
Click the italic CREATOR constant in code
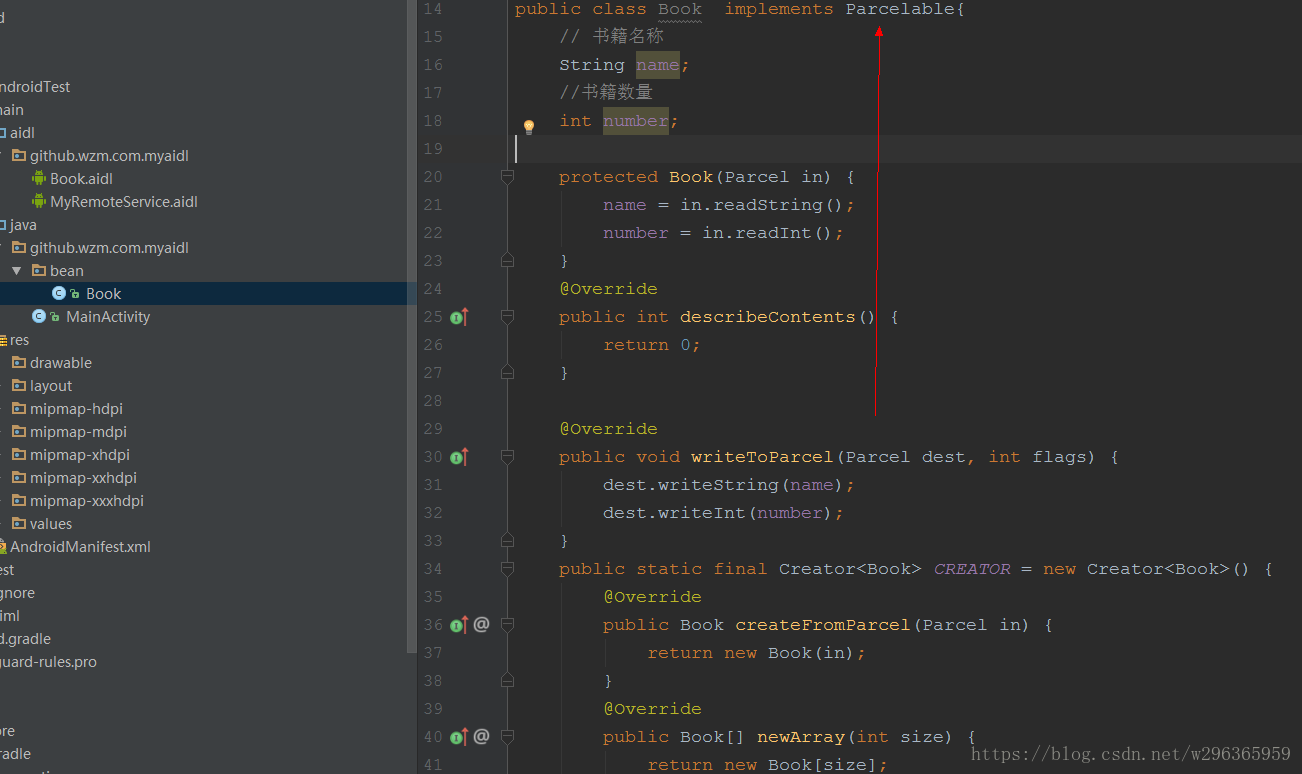pyautogui.click(x=972, y=569)
